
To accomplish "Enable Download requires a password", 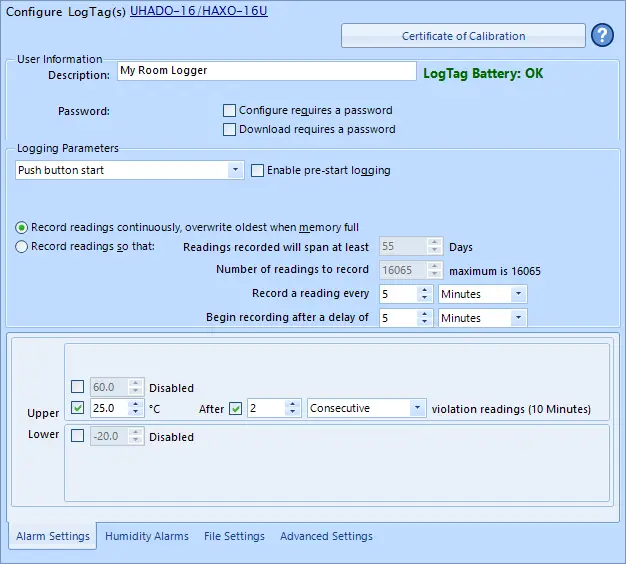I will 230,129.
